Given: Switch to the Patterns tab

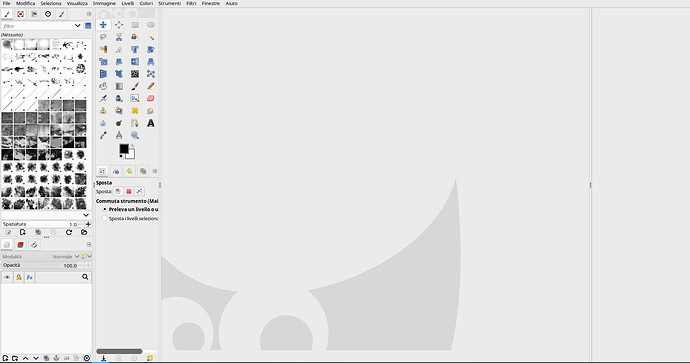Looking at the screenshot, I should 20,14.
